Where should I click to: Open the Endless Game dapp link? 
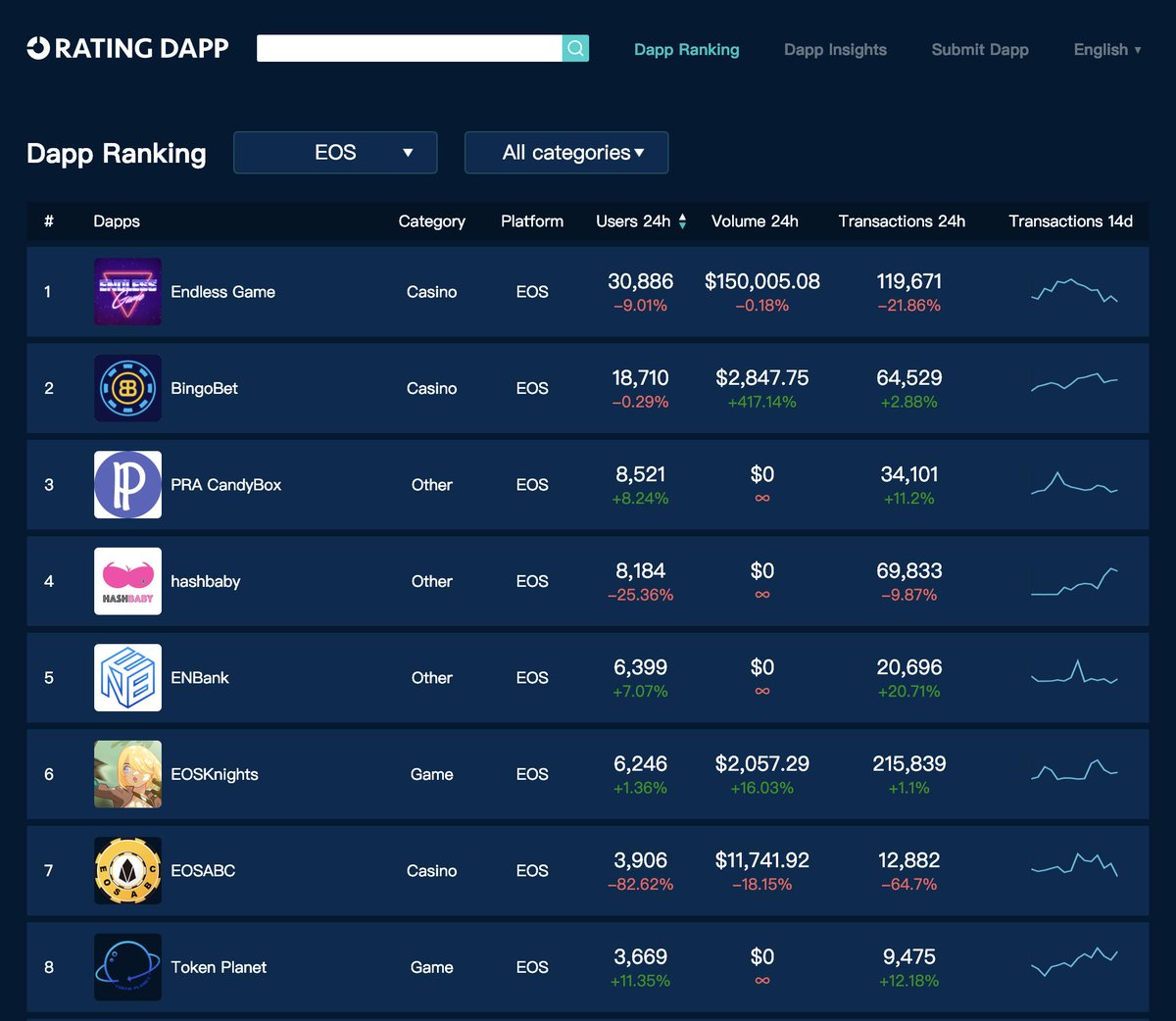pyautogui.click(x=222, y=292)
